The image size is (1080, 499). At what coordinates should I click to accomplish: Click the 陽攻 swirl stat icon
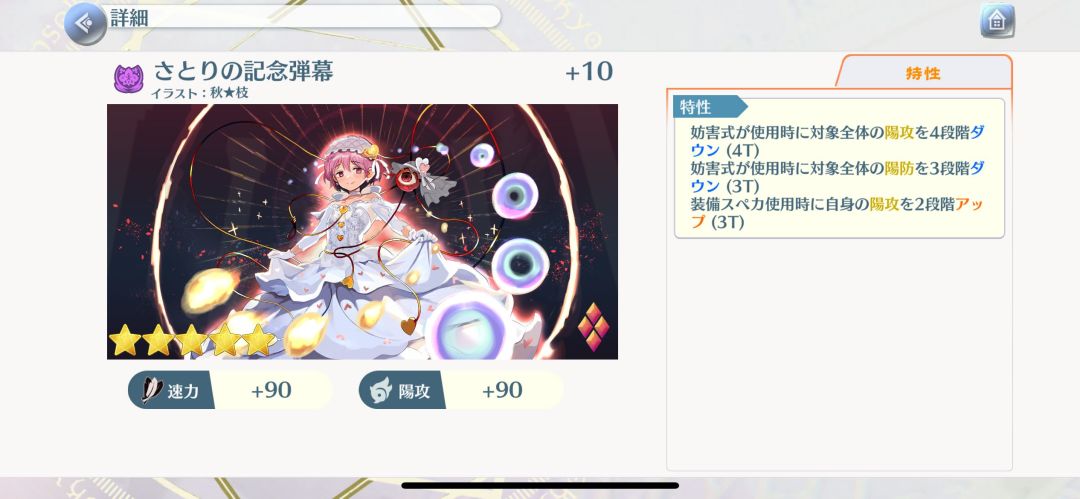click(x=381, y=391)
